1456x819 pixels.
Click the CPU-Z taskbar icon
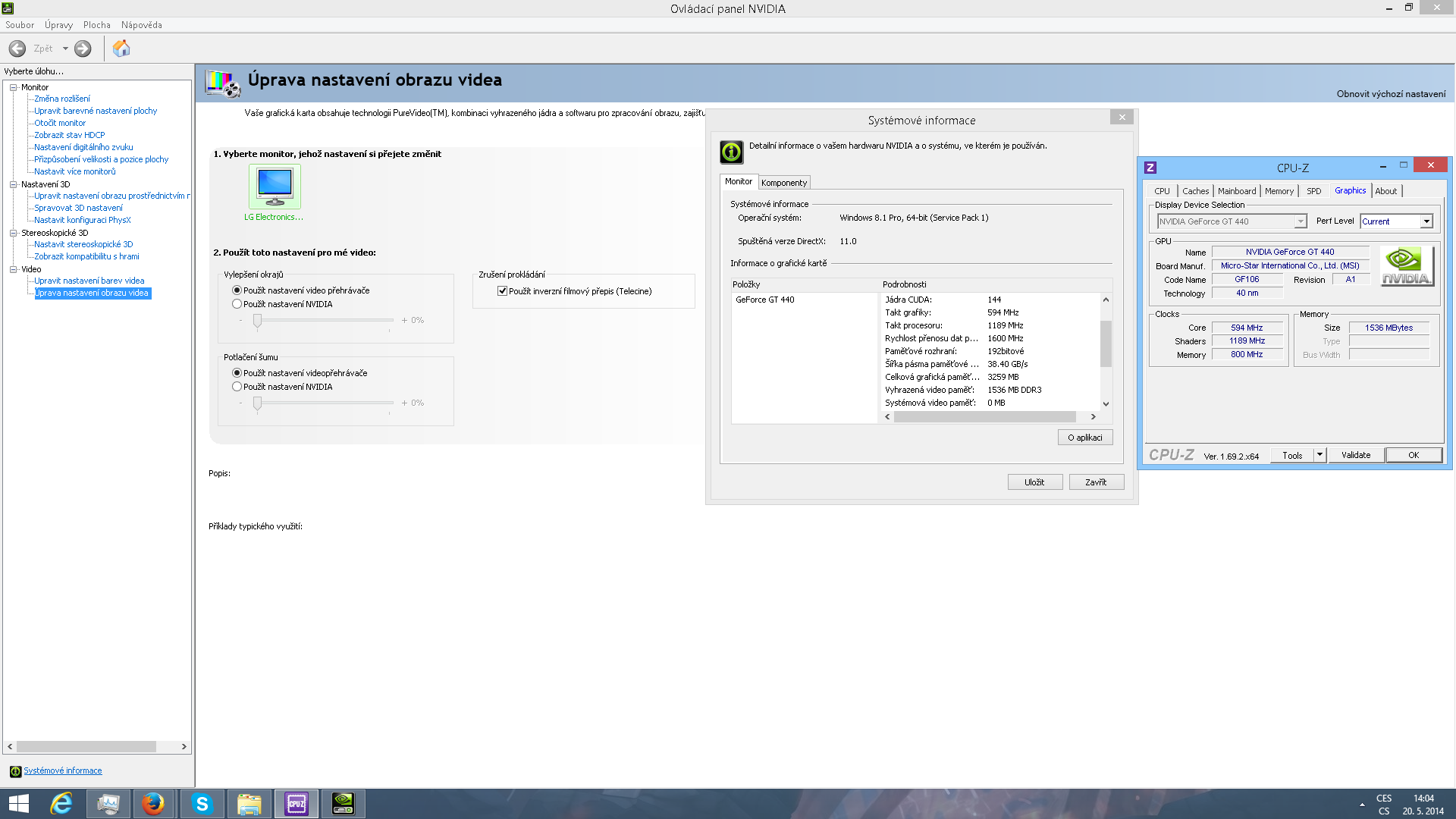(x=297, y=804)
